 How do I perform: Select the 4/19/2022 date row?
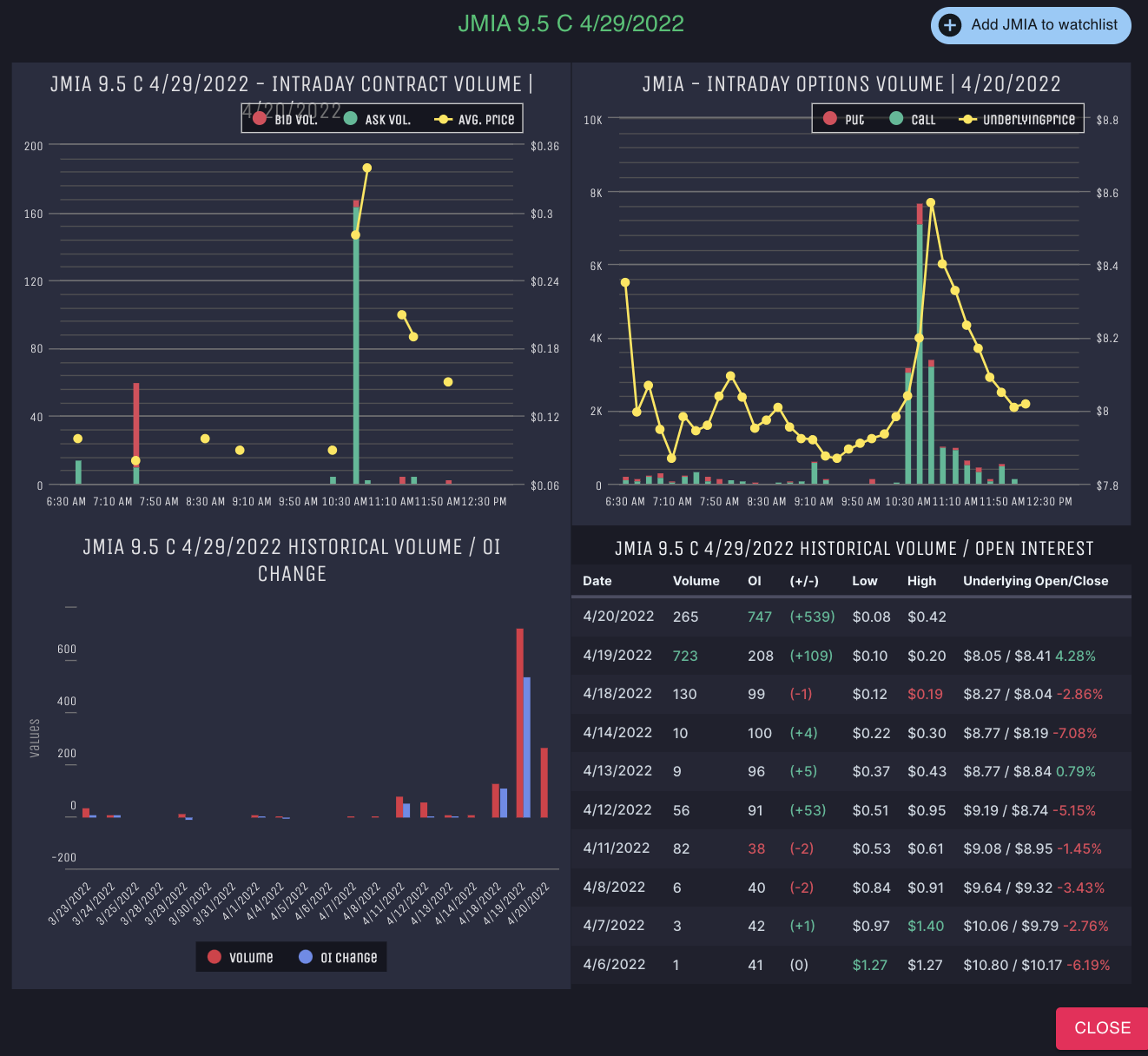pos(851,656)
